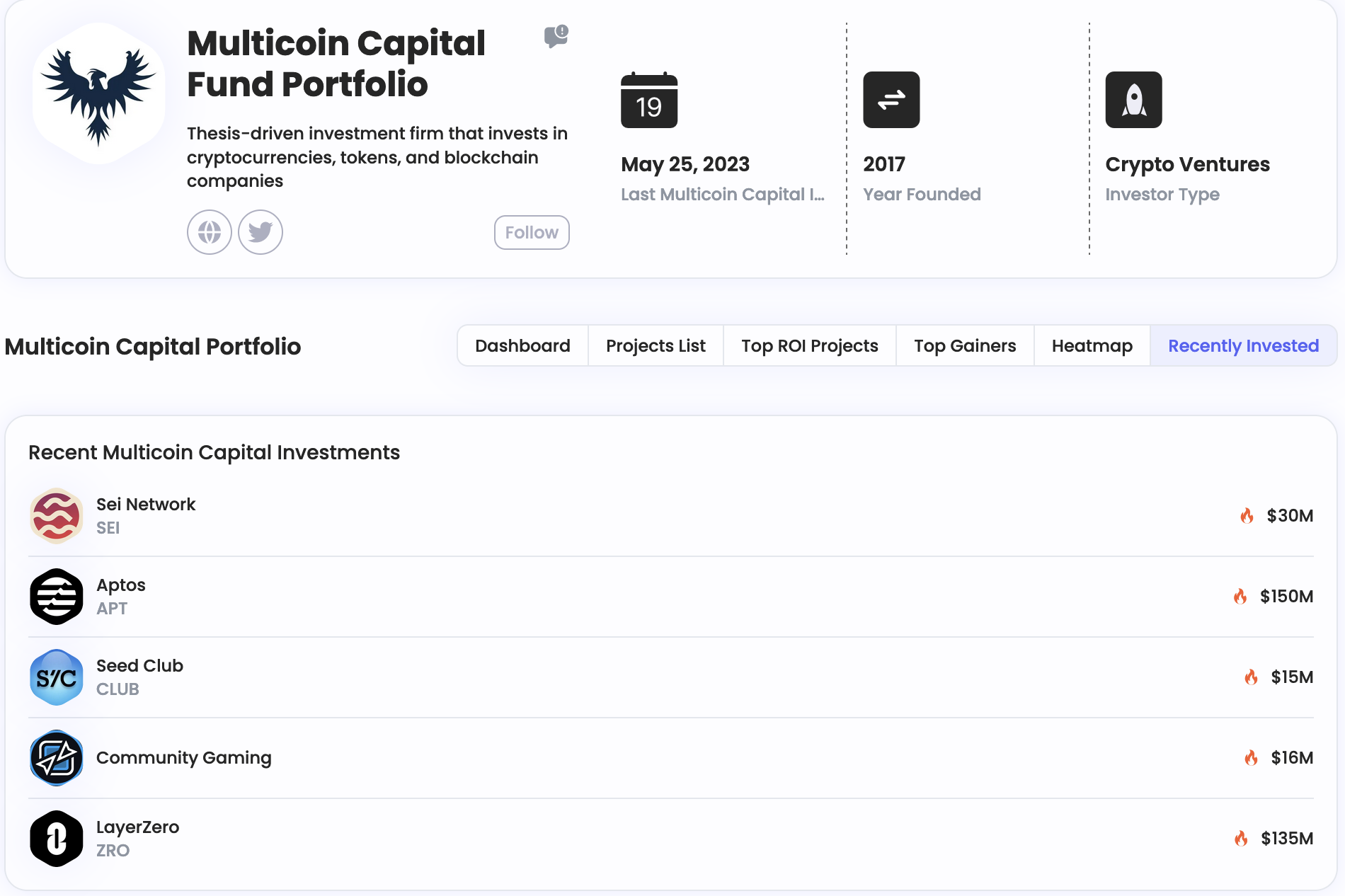The image size is (1345, 896).
Task: Click the flame icon next to $135M
Action: 1241,838
